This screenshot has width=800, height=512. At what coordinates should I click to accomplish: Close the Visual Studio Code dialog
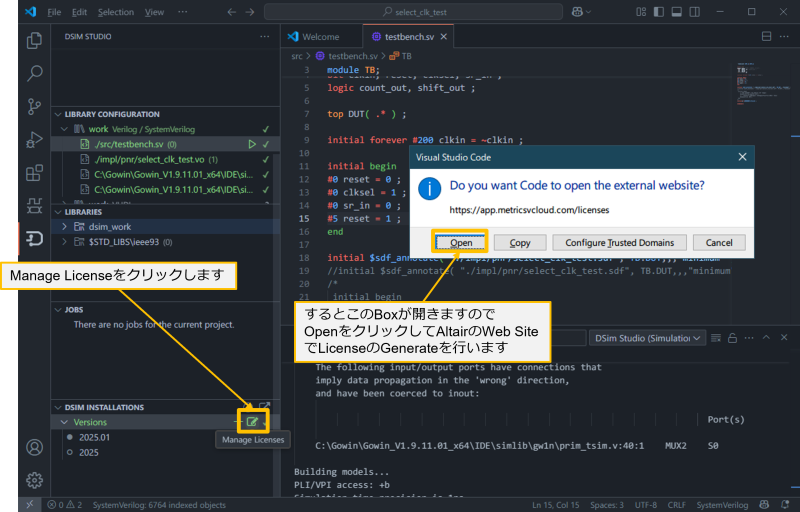(x=742, y=157)
